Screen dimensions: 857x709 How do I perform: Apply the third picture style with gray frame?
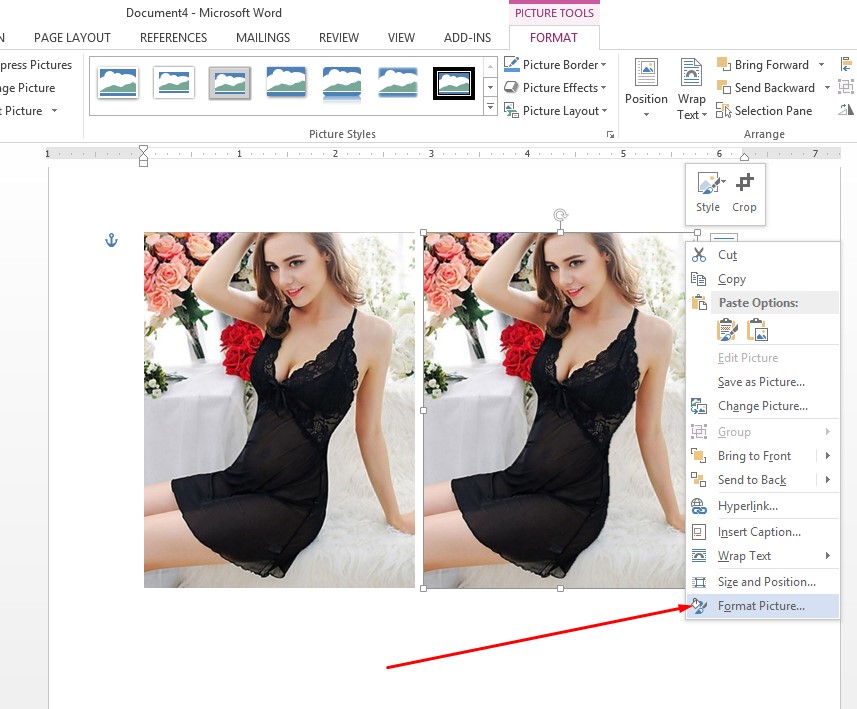pos(230,83)
